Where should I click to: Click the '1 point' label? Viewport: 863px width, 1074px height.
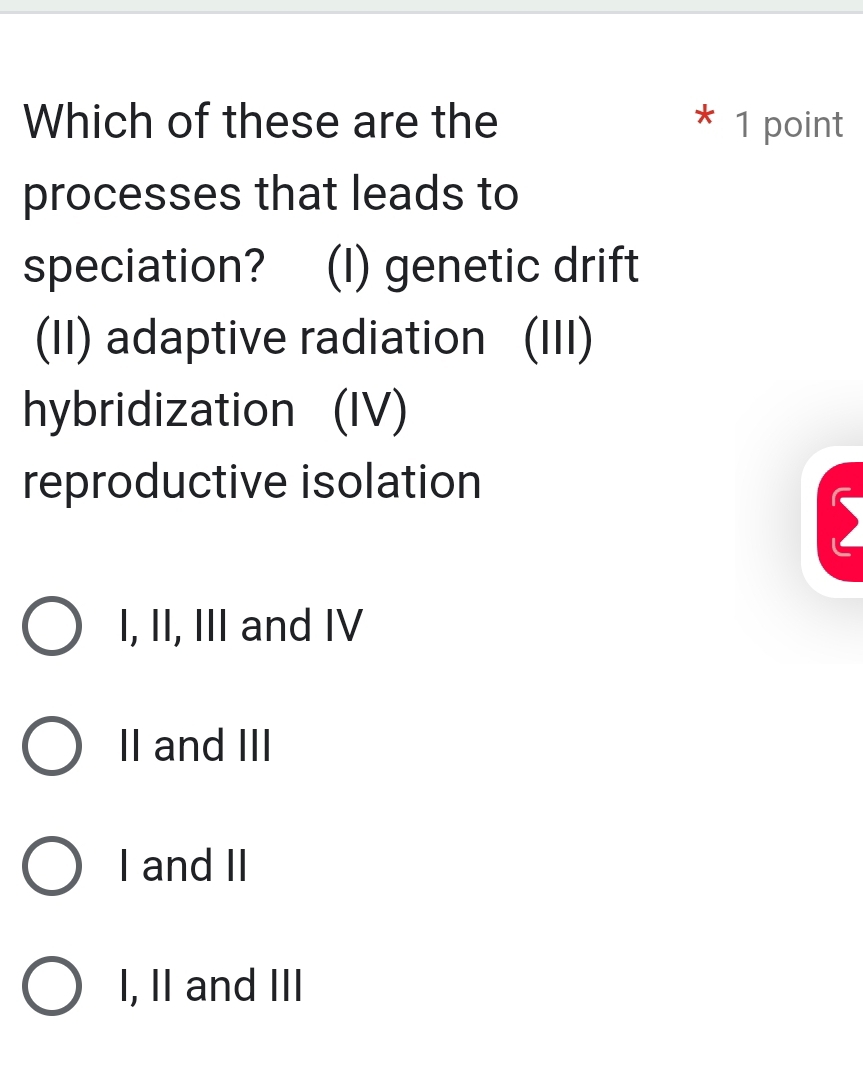788,124
